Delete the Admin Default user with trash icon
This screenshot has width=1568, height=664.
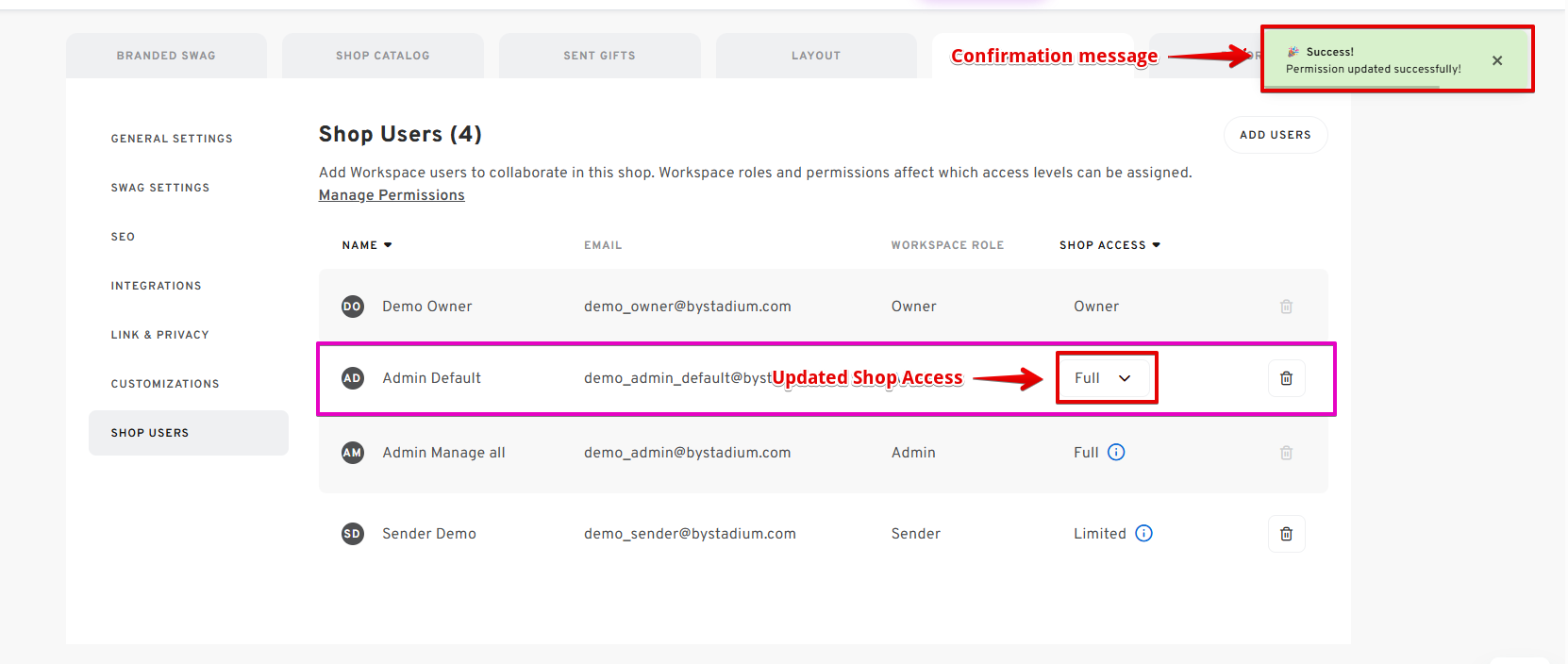pos(1286,378)
